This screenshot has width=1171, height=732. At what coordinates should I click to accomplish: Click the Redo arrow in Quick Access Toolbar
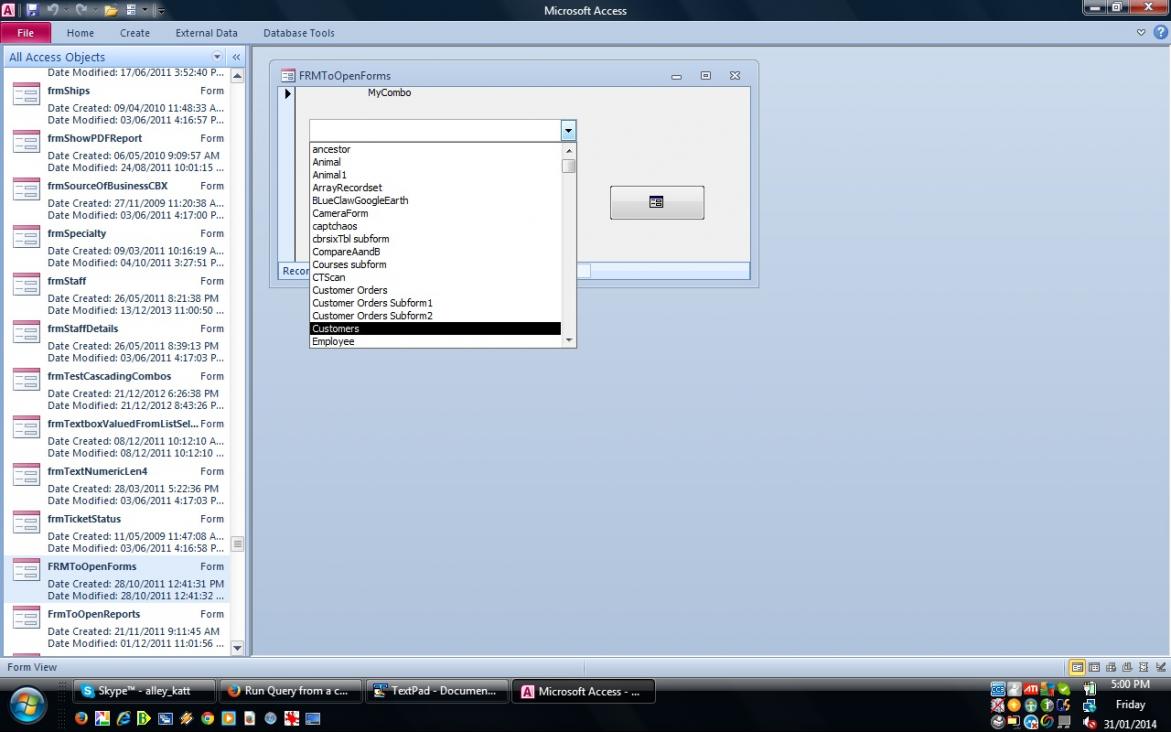click(81, 10)
